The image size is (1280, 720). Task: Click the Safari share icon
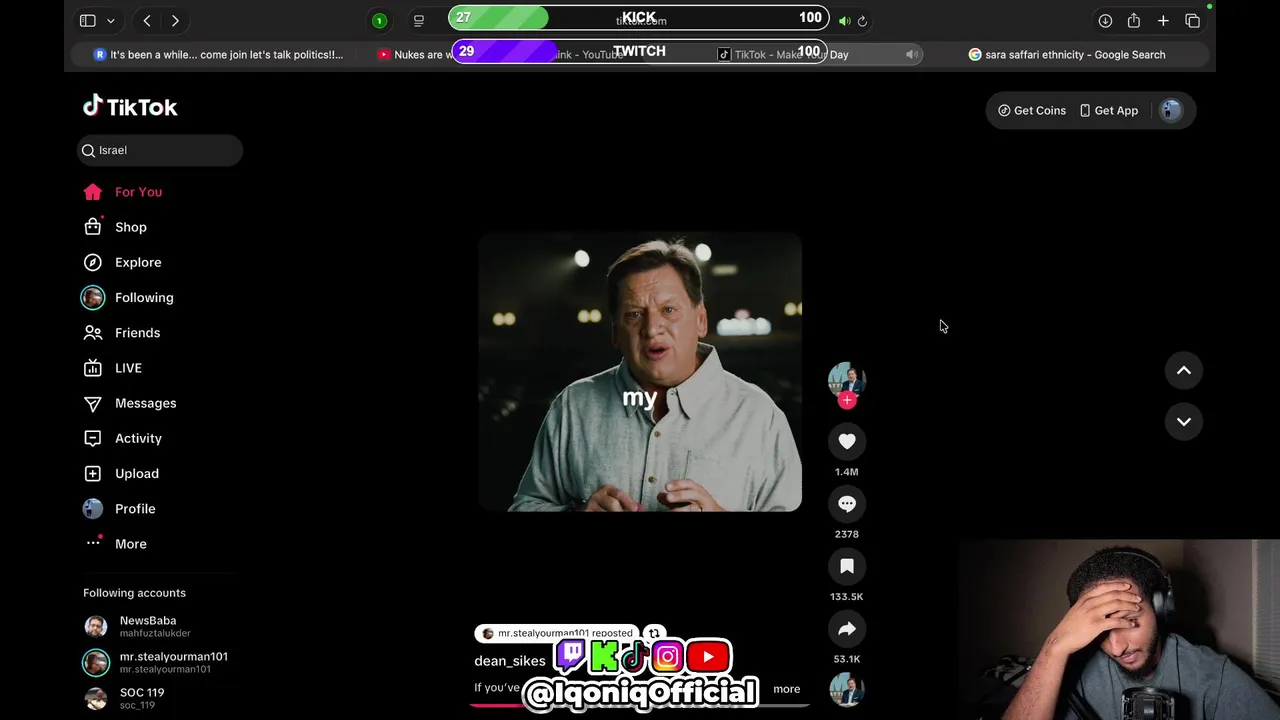1134,20
